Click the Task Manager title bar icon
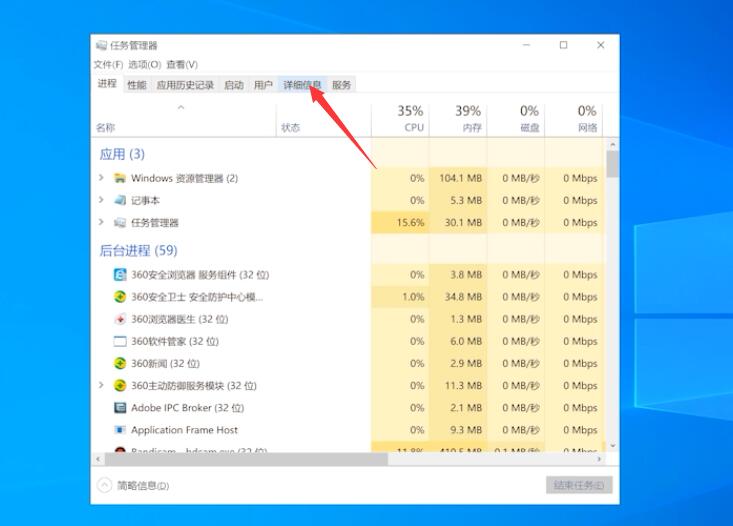733x526 pixels. (101, 45)
